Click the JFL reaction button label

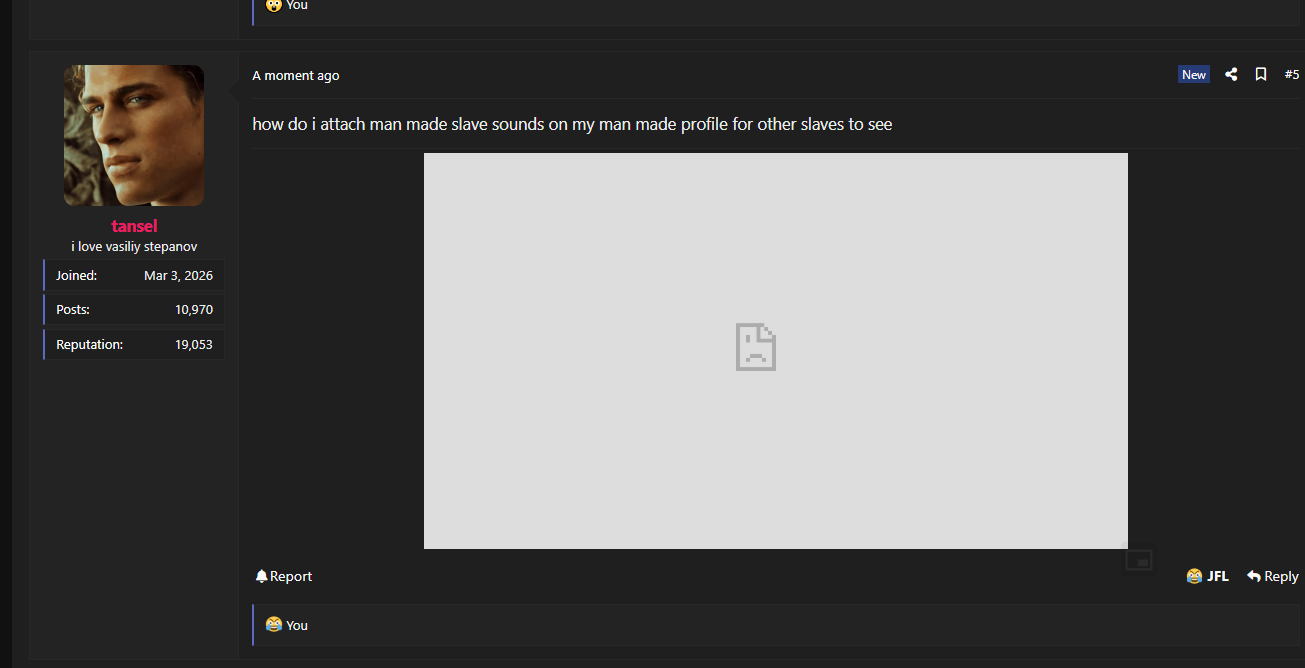[1218, 576]
